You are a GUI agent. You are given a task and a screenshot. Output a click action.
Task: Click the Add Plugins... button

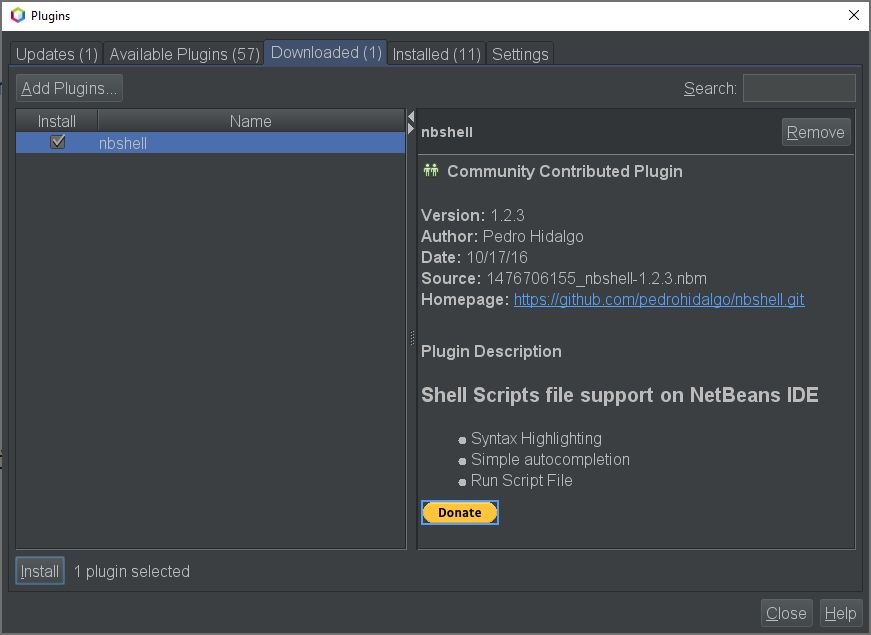[69, 88]
